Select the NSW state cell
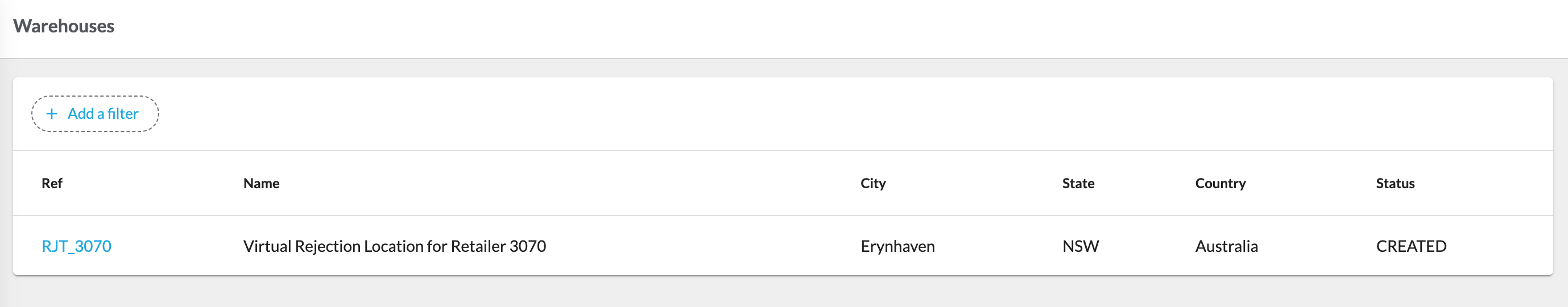Screen dimensions: 1568x307 pyautogui.click(x=1081, y=246)
